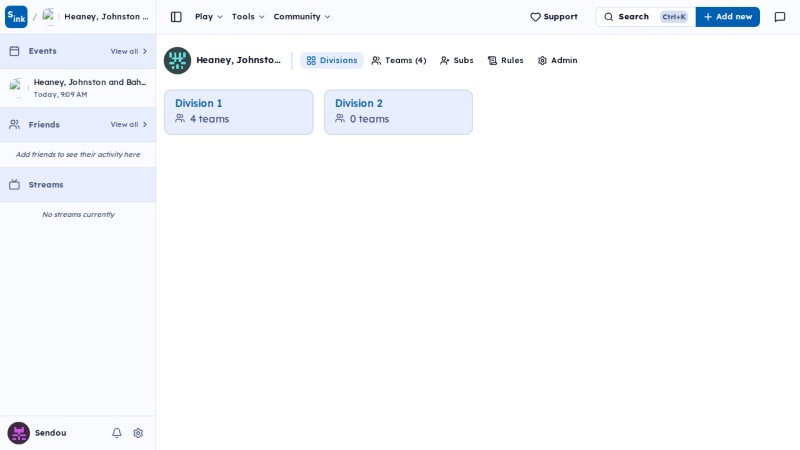Screen dimensions: 800x450
Task: Expand the Community menu
Action: click(x=302, y=17)
